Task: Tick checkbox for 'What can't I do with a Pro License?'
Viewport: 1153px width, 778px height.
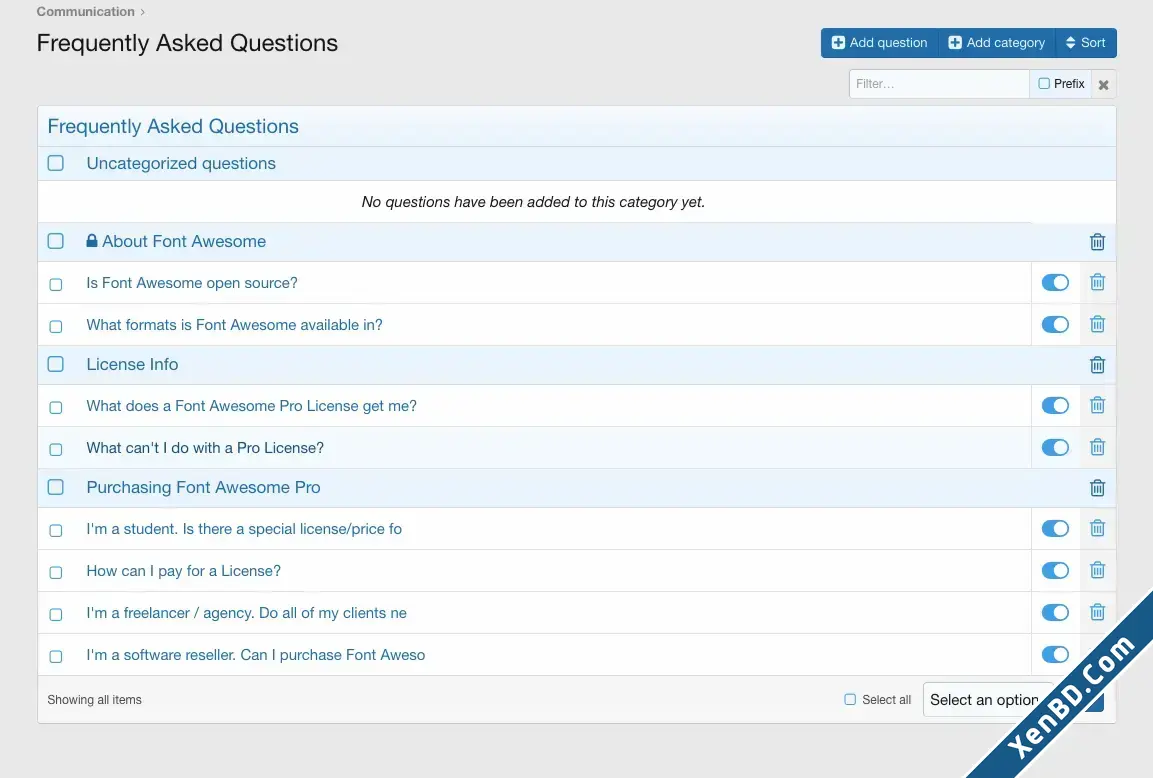Action: point(56,449)
